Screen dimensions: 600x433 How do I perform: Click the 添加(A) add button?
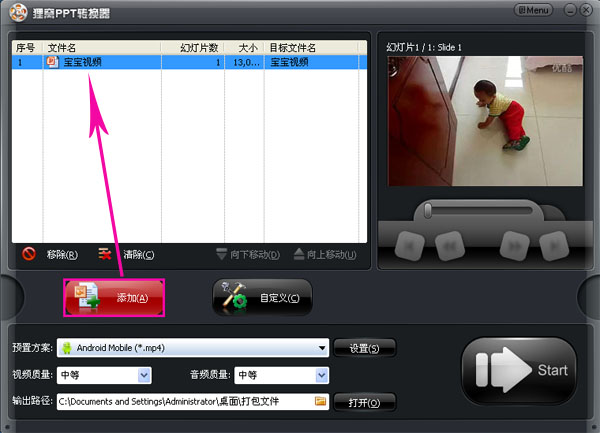(x=114, y=298)
